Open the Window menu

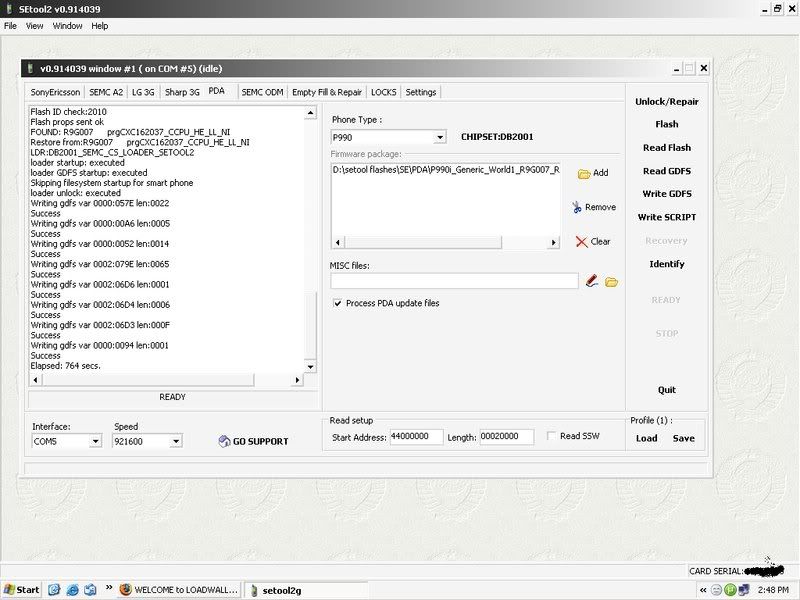coord(67,26)
